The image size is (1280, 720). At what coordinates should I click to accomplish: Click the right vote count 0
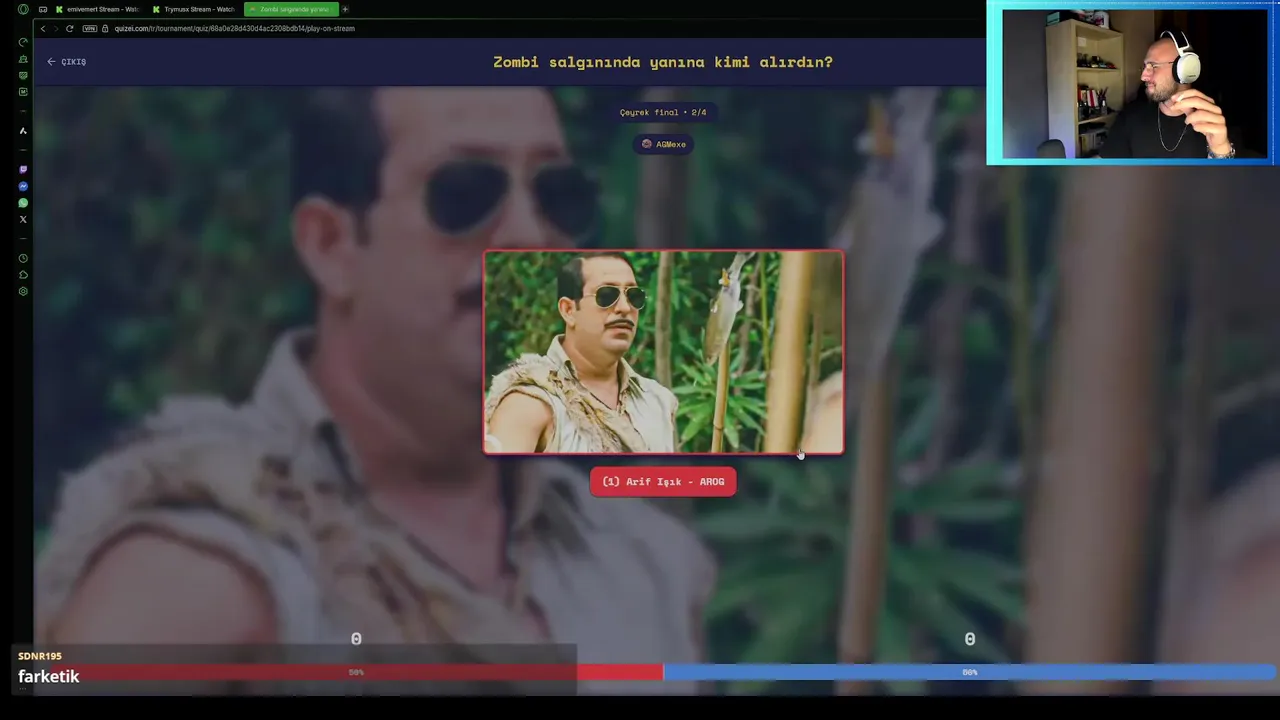tap(970, 639)
